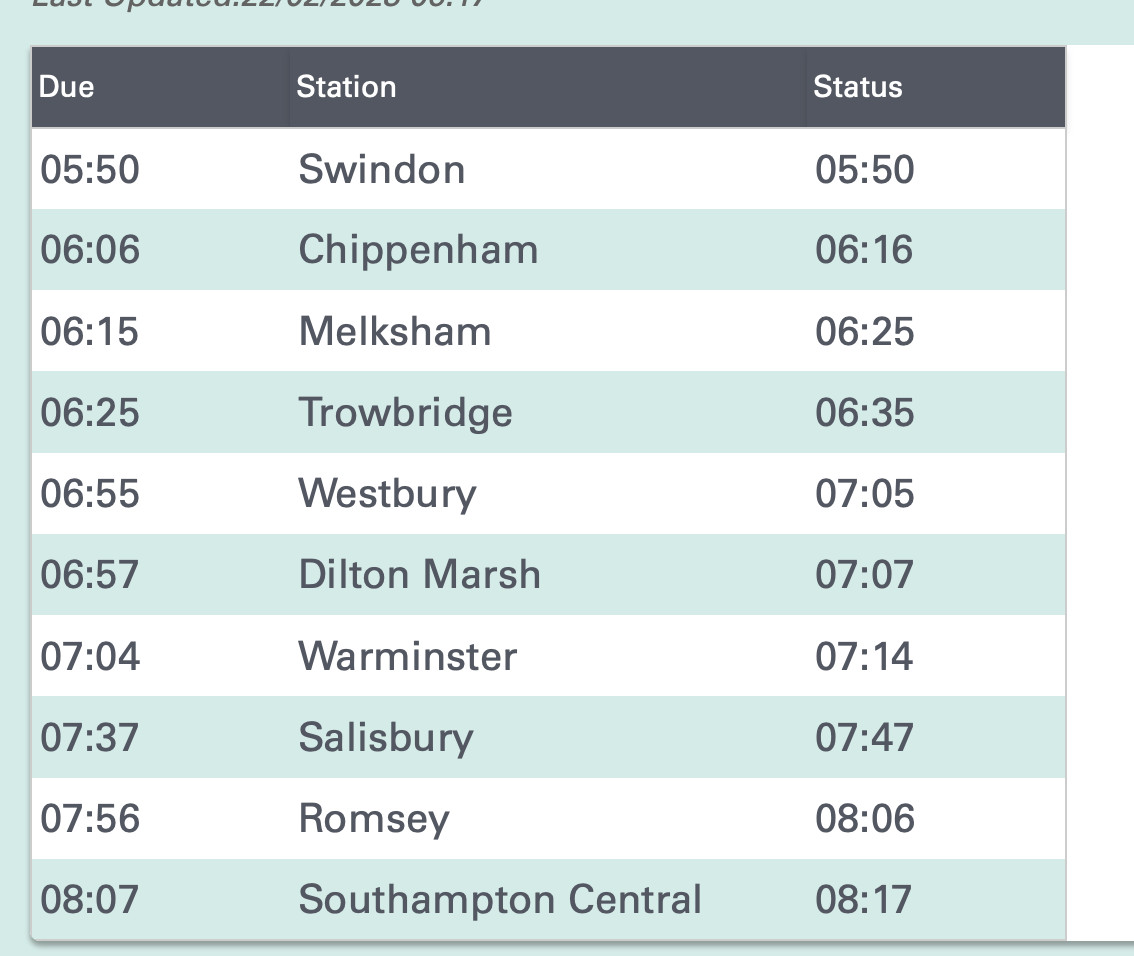Click the Station column header
This screenshot has height=956, width=1134.
346,87
